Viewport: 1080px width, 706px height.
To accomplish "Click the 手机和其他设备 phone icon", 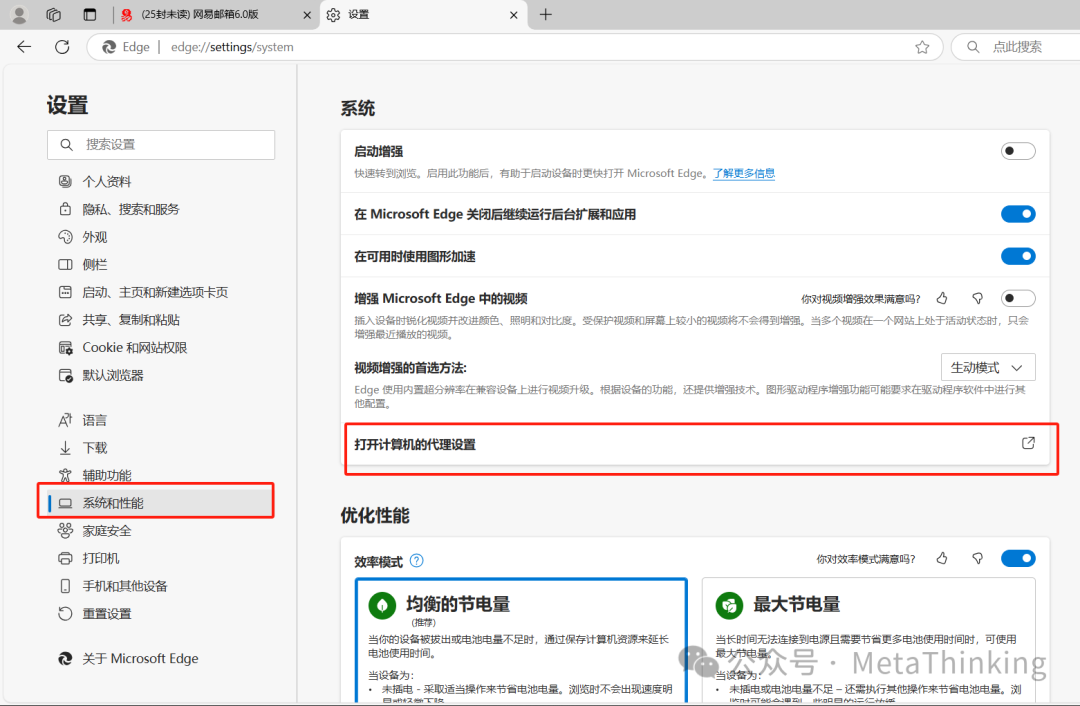I will tap(65, 586).
